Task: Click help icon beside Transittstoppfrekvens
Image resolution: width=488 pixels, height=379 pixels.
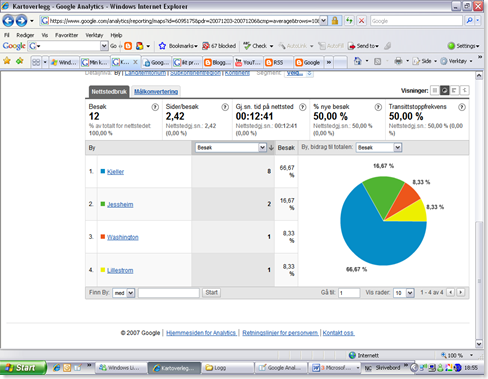Action: point(462,107)
